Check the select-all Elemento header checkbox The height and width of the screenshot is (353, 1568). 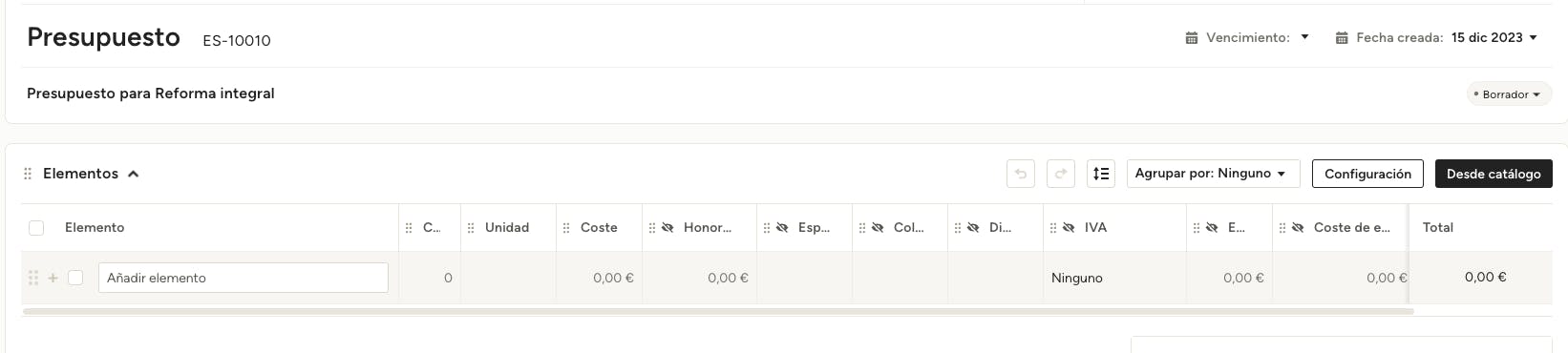(x=36, y=228)
